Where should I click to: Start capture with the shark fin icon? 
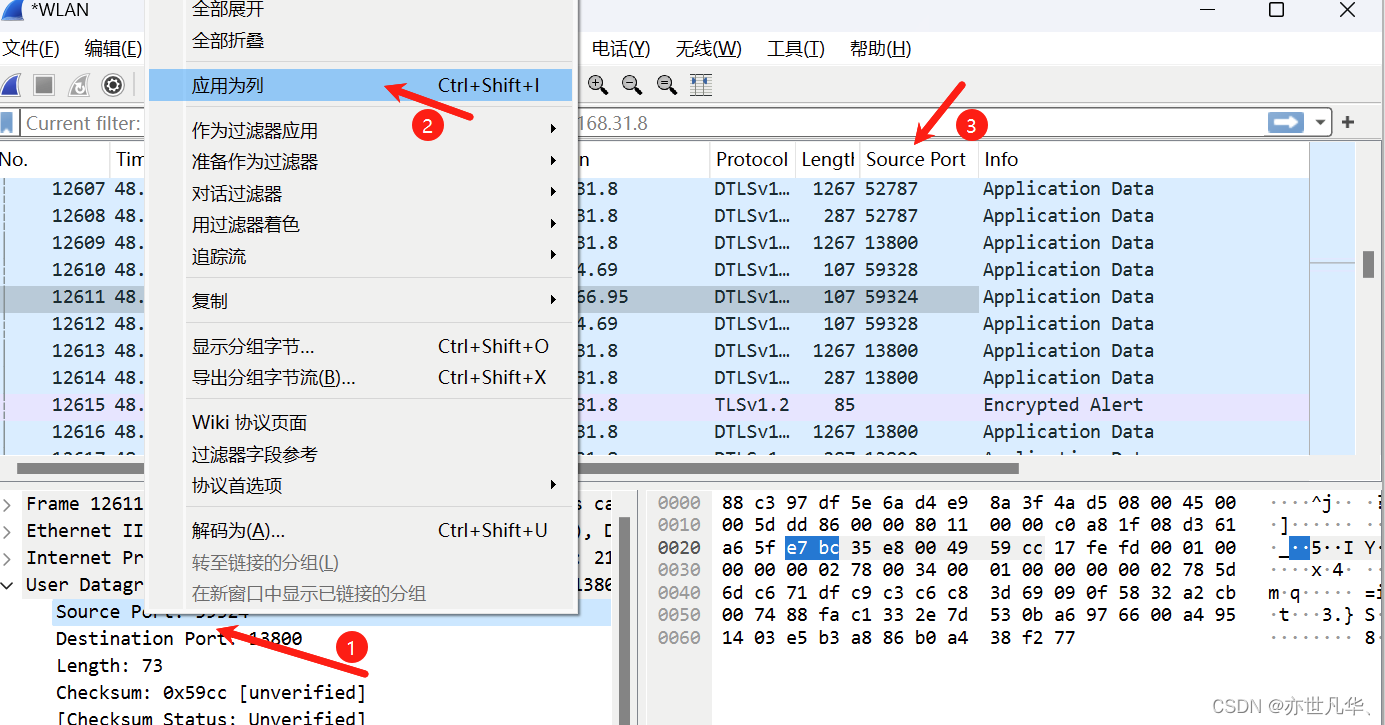[11, 85]
